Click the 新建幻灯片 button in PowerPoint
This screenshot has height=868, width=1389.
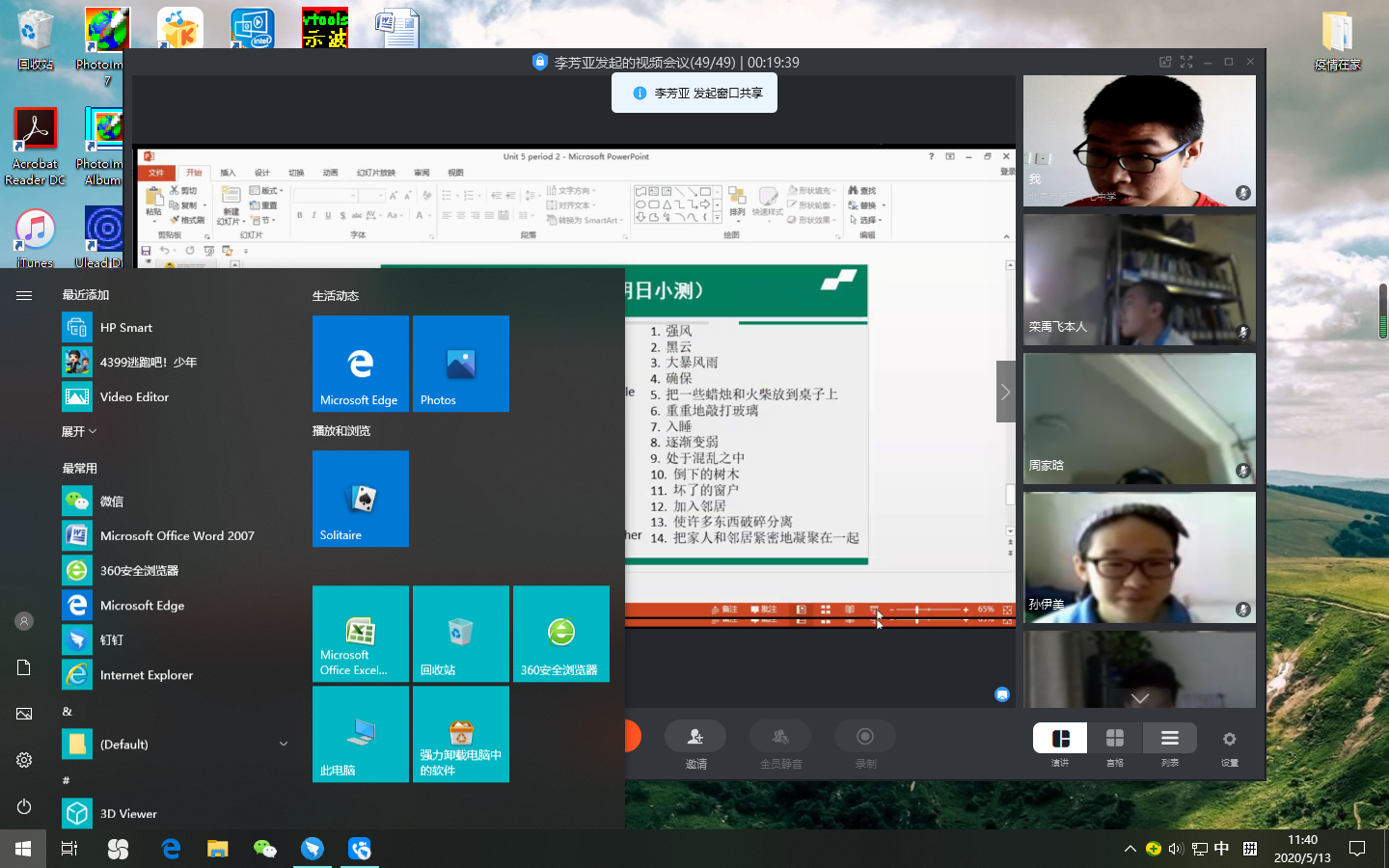click(231, 204)
